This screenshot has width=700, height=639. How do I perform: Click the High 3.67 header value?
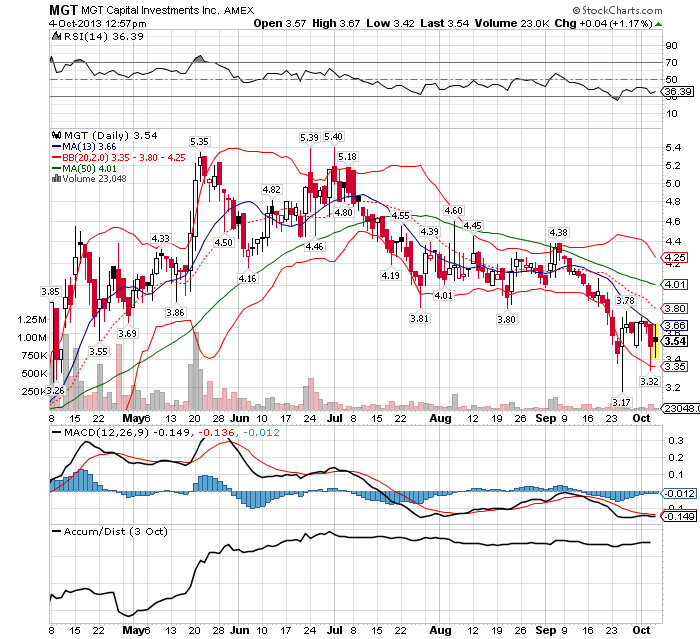pyautogui.click(x=336, y=23)
